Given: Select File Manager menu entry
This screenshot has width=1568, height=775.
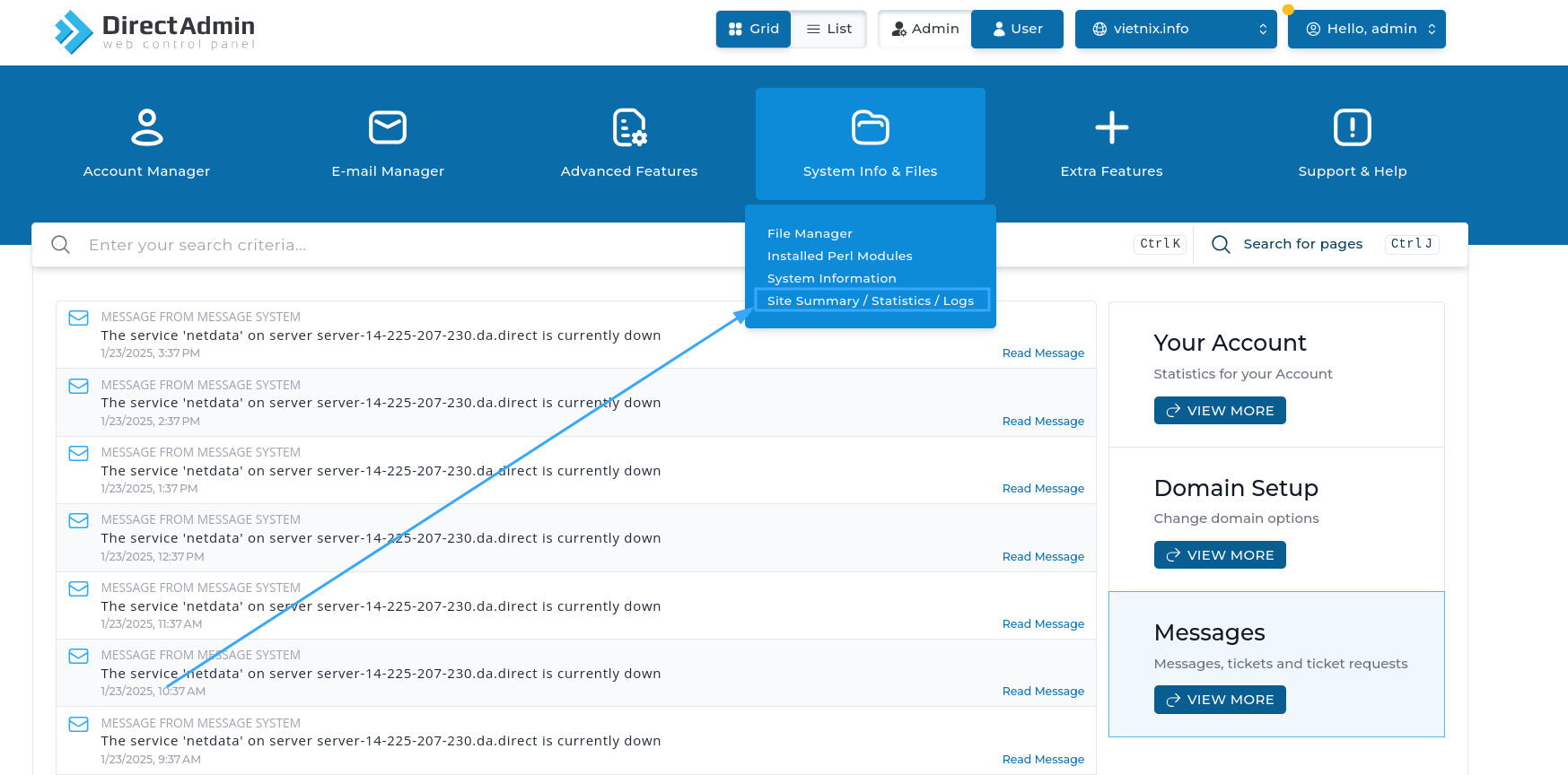Looking at the screenshot, I should coord(810,233).
